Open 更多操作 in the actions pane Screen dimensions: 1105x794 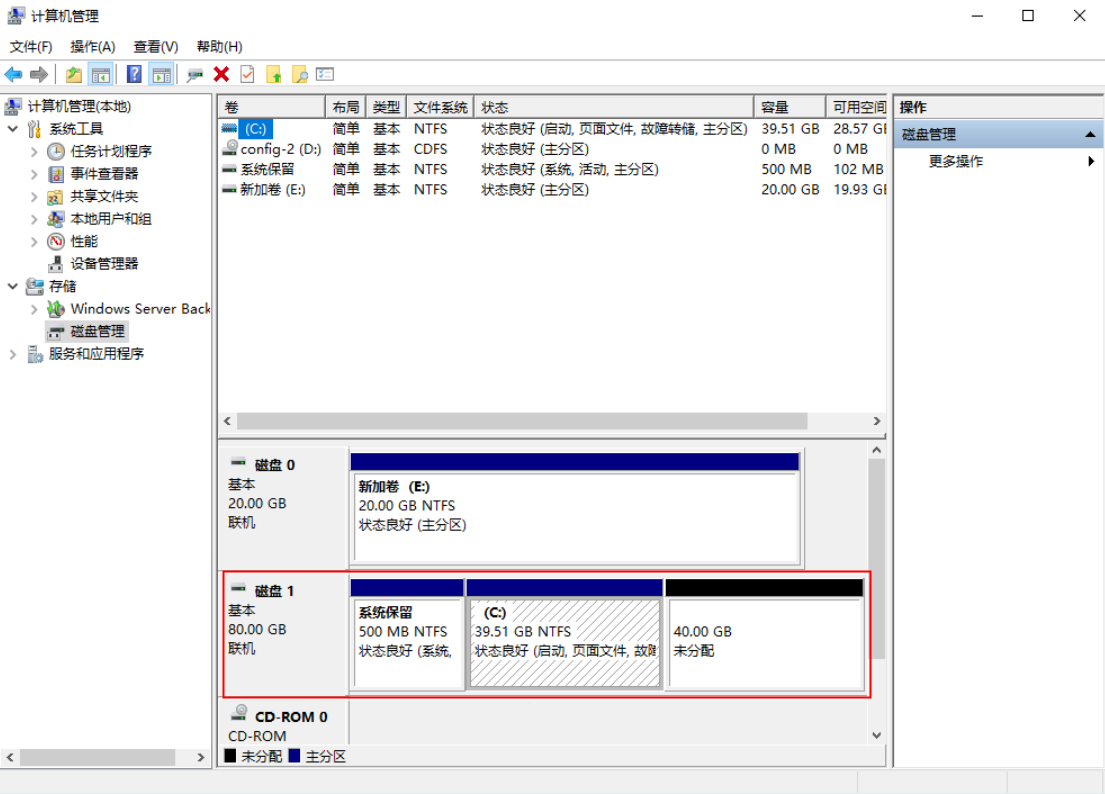tap(956, 161)
